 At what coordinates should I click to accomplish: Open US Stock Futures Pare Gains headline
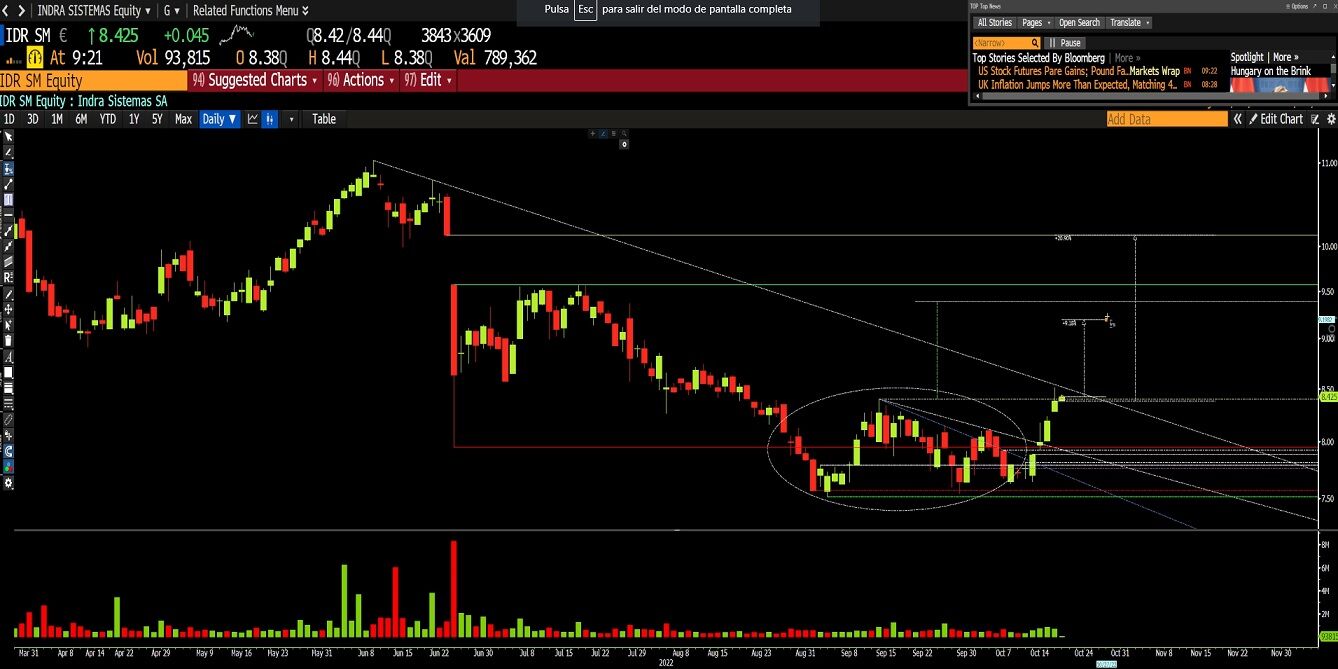(x=1079, y=71)
